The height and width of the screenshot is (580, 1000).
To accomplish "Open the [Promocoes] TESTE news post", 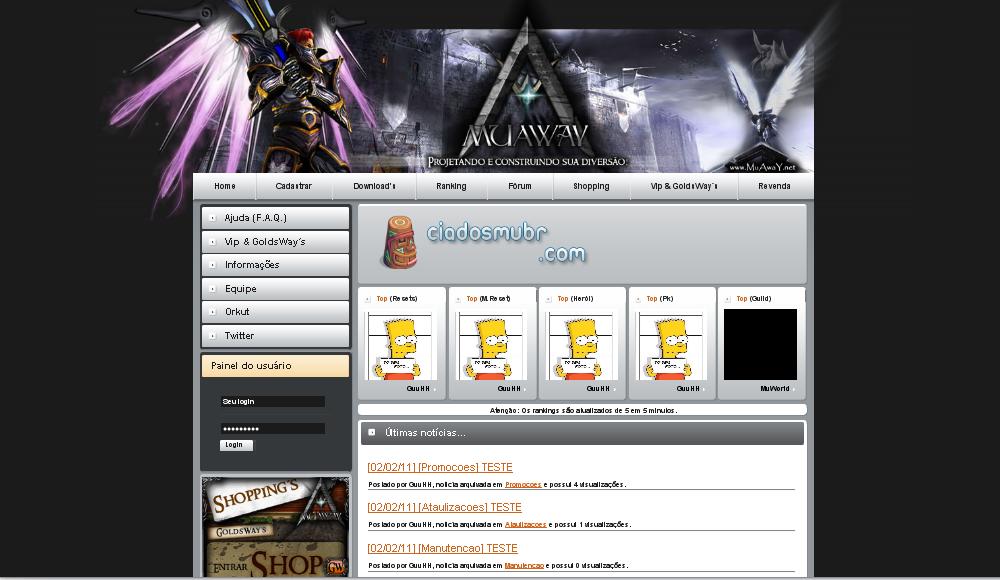I will click(440, 467).
